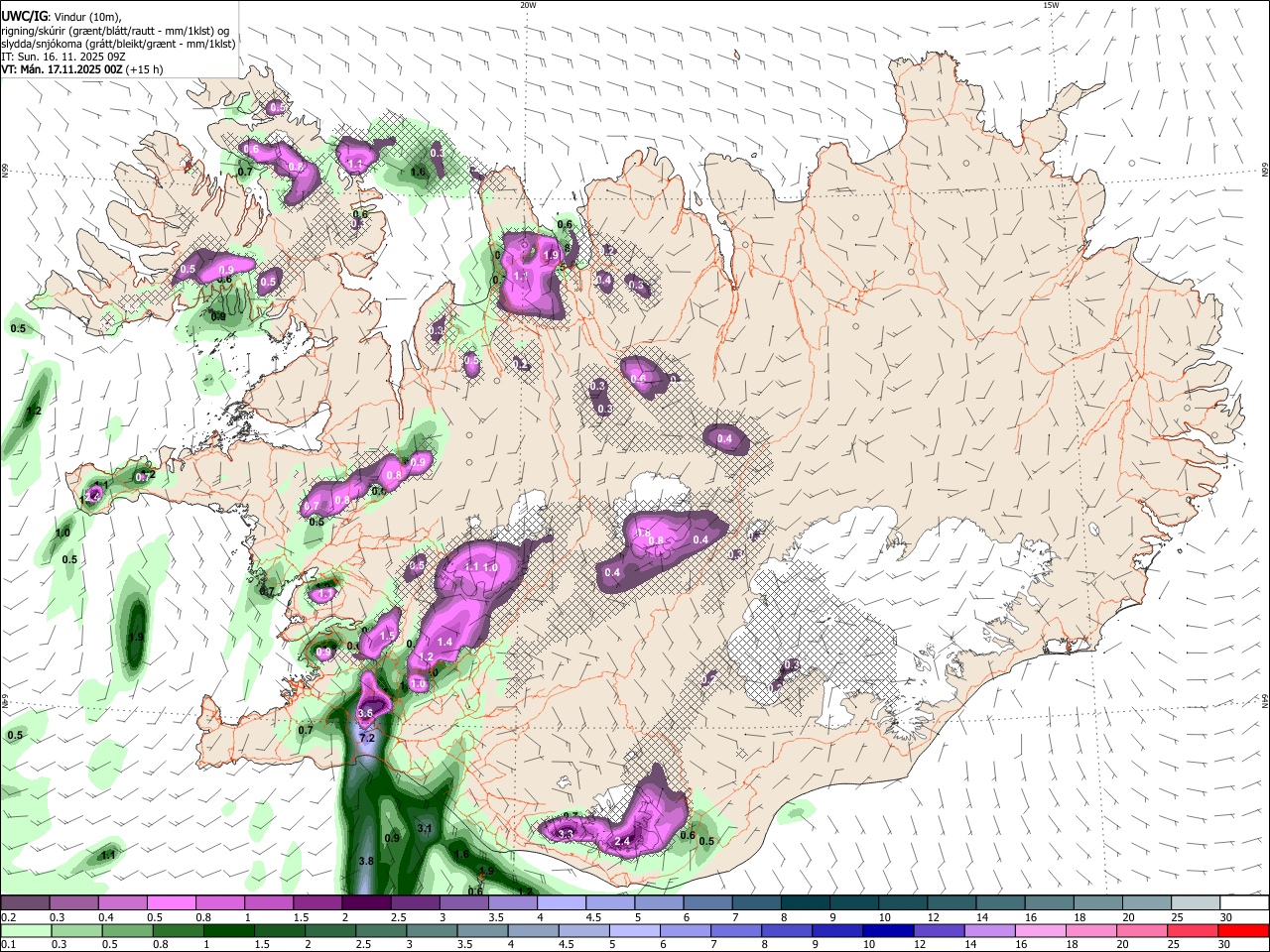Click the 2.5 label under the rain legend

tap(363, 944)
